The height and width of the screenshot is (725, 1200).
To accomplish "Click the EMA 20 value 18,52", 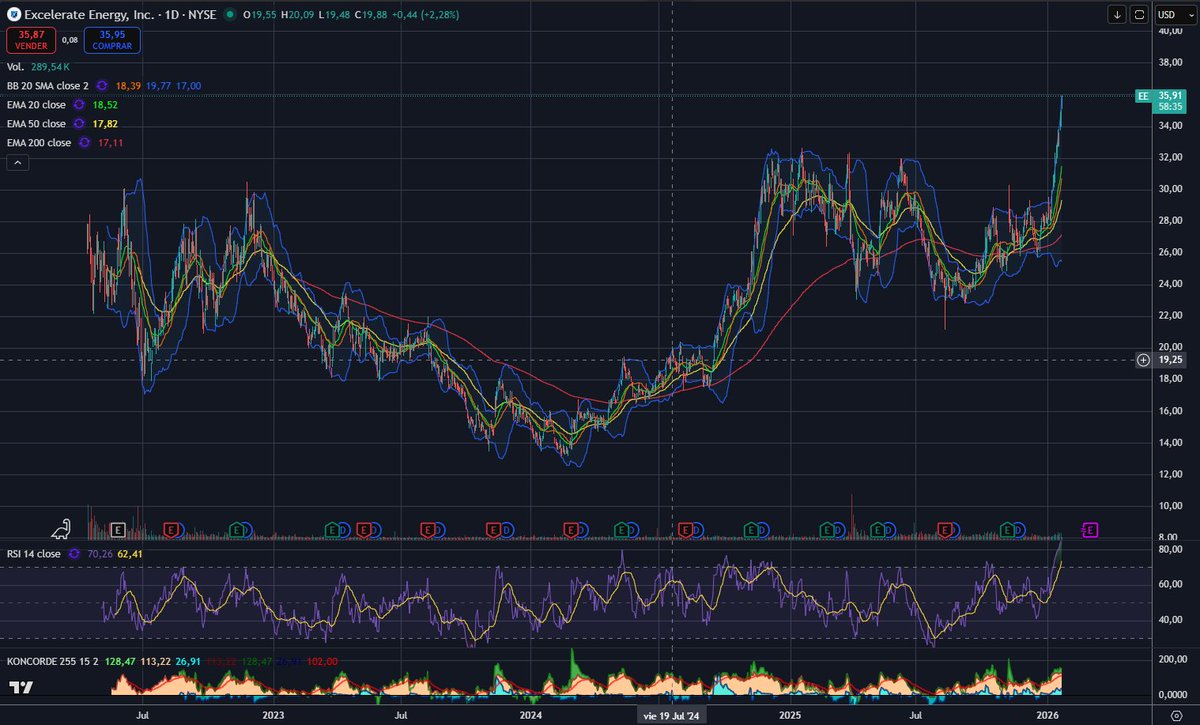I will 104,105.
